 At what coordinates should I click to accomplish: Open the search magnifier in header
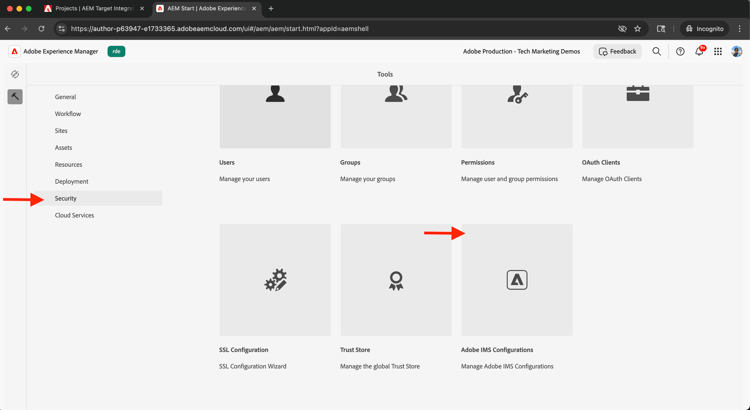(657, 51)
